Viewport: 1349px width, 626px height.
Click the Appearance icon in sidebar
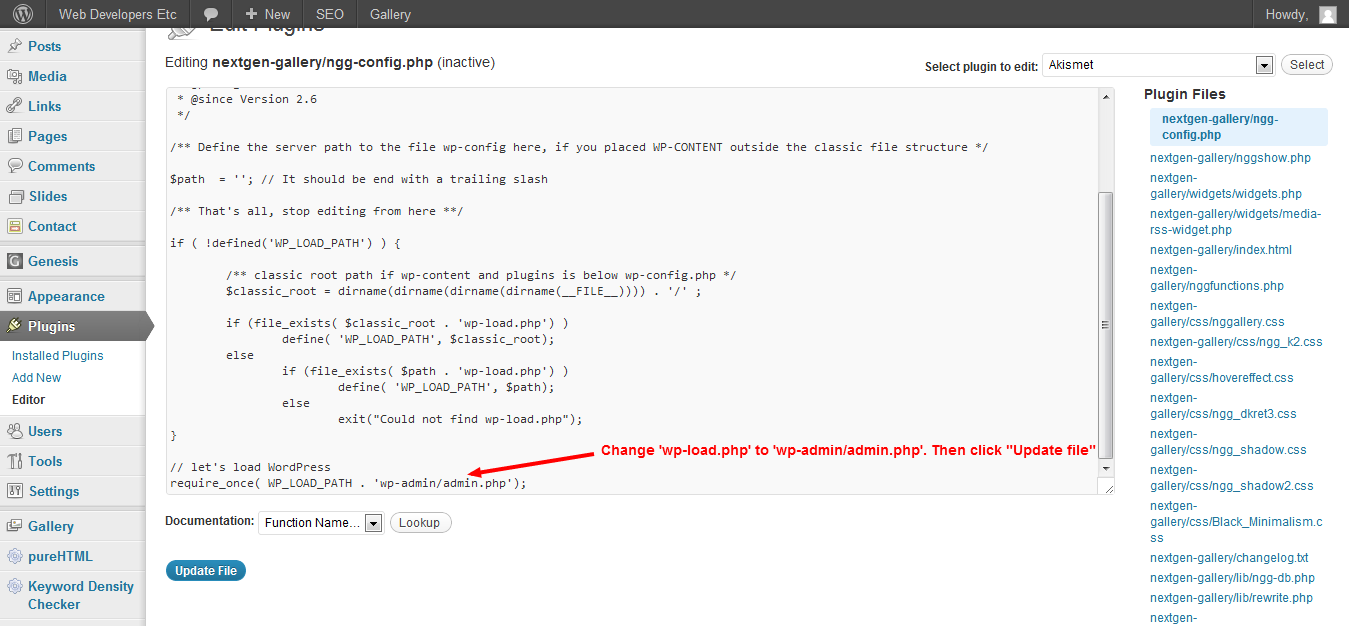pyautogui.click(x=15, y=296)
